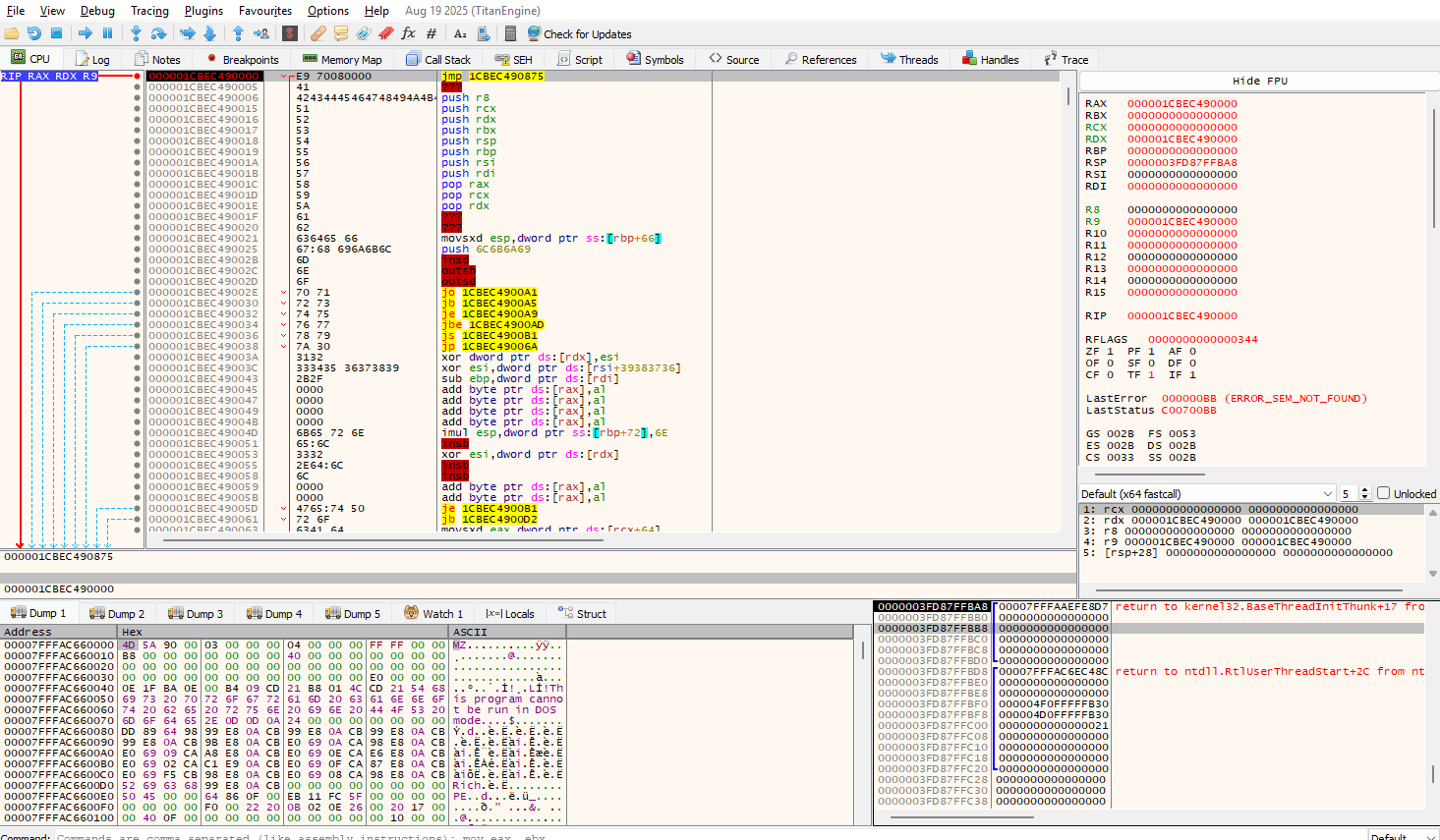Open the Tracing menu

coord(149,11)
